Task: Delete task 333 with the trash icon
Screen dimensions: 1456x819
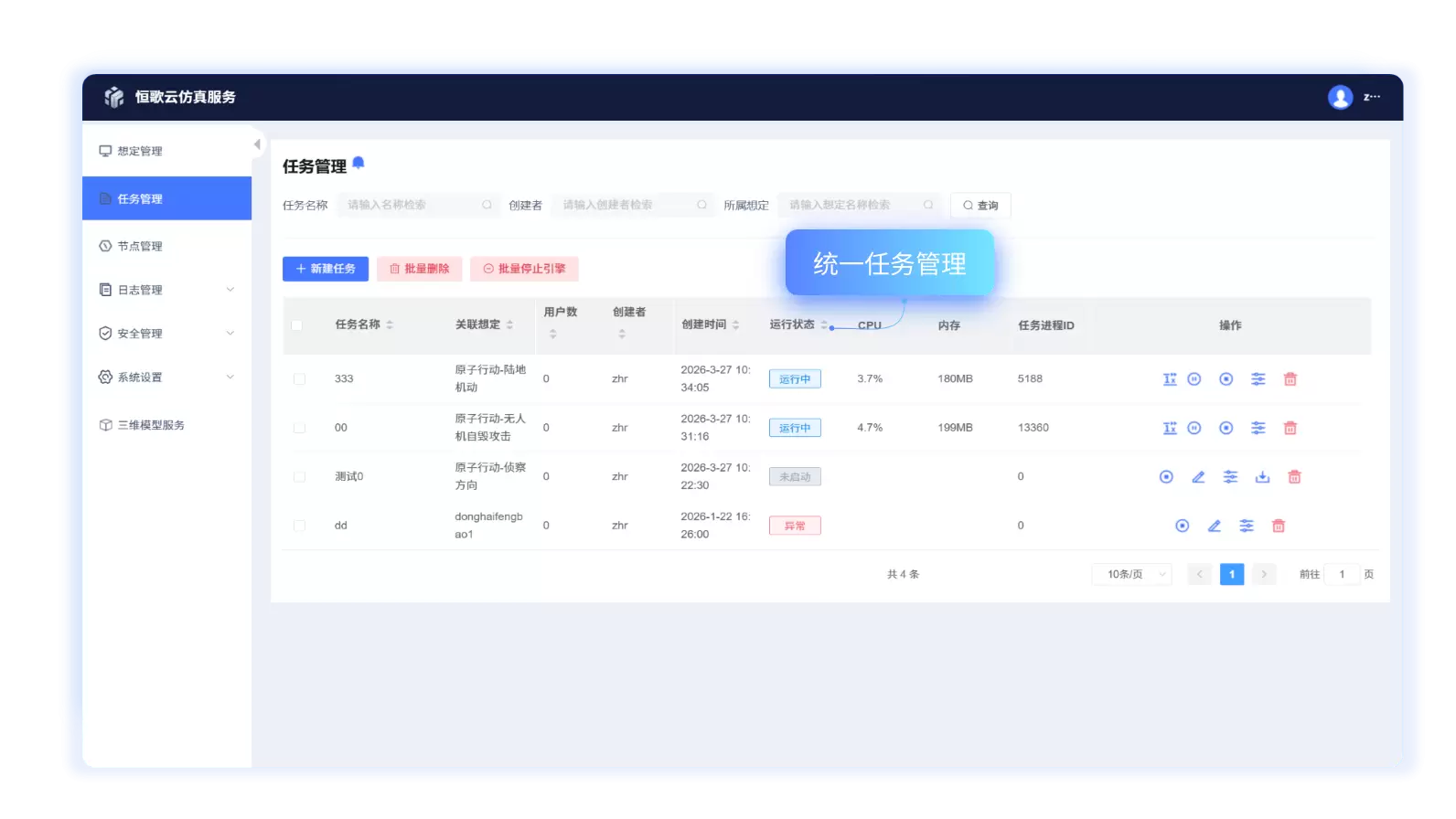Action: [1290, 379]
